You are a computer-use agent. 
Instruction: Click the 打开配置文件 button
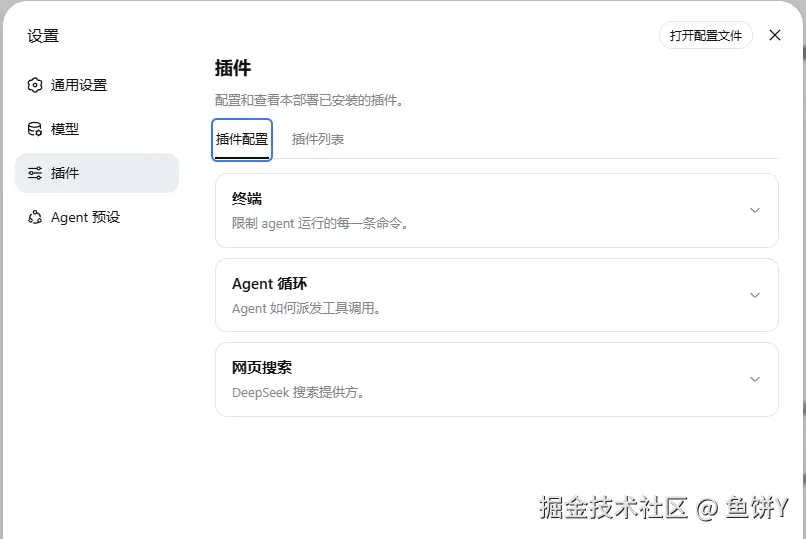[x=706, y=35]
